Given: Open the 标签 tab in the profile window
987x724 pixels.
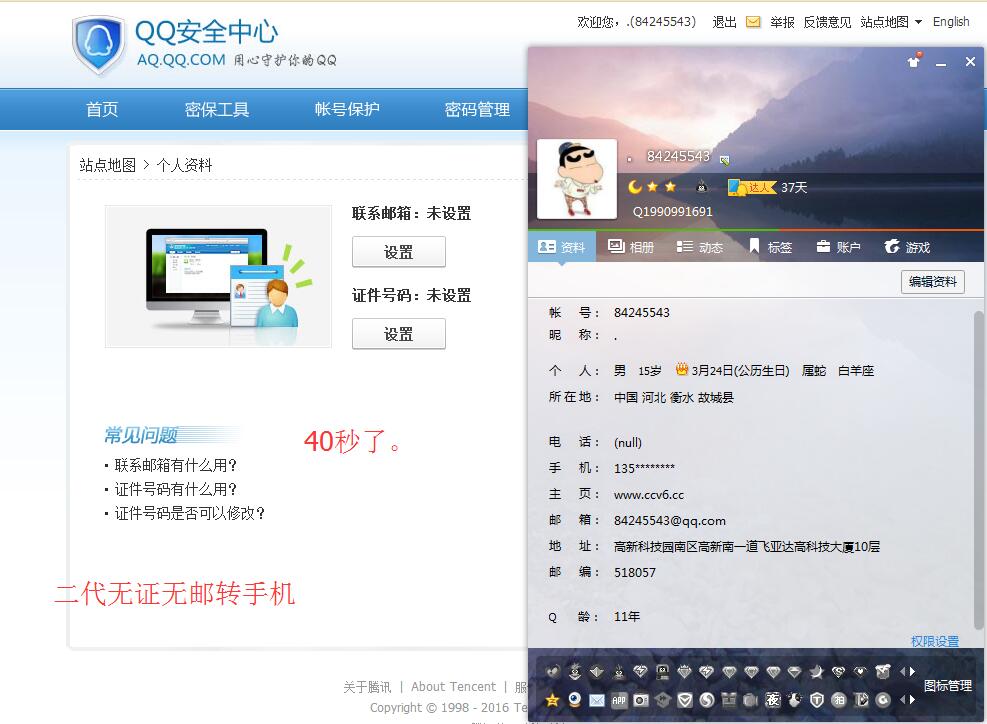Looking at the screenshot, I should pyautogui.click(x=770, y=247).
